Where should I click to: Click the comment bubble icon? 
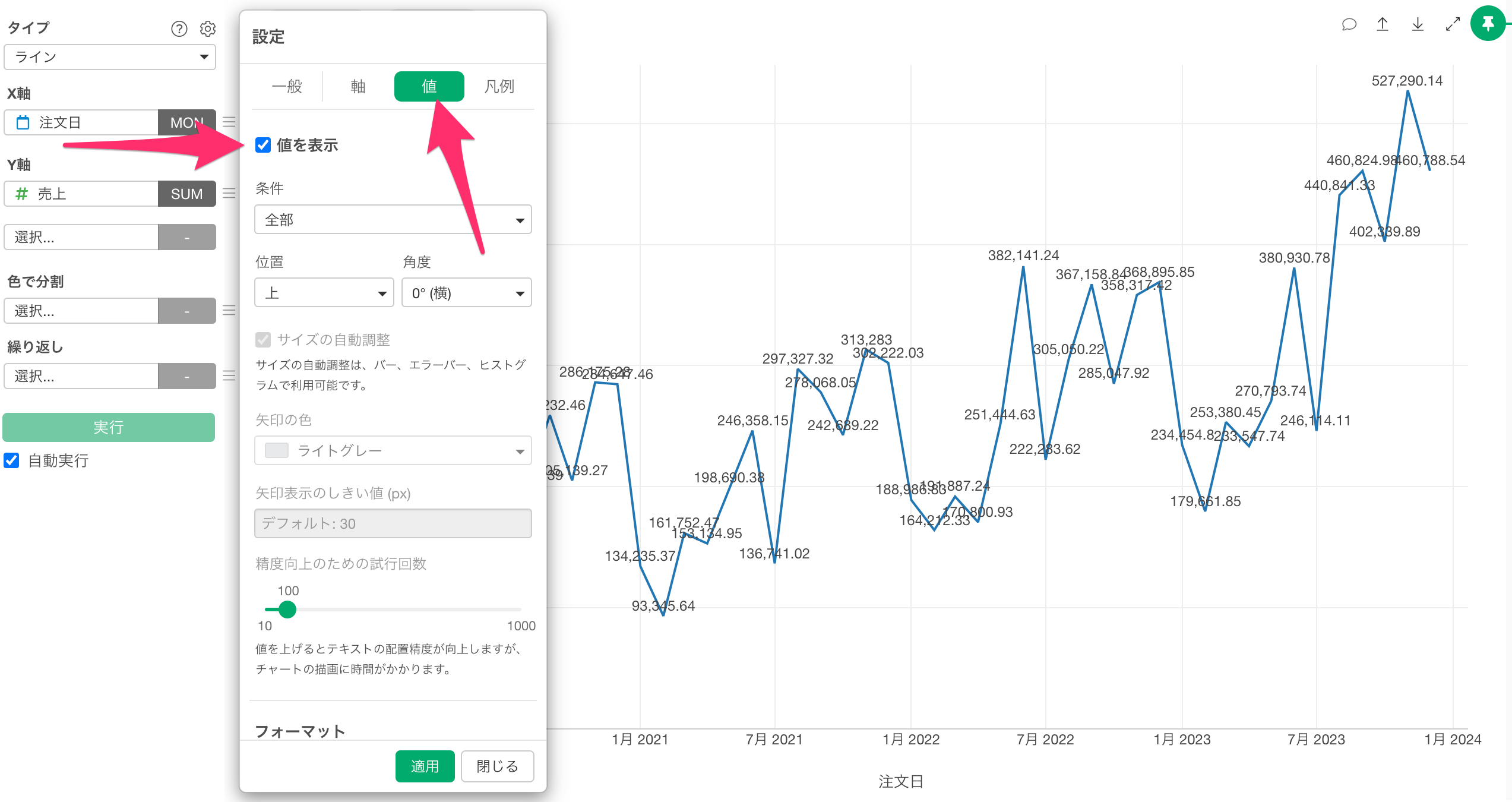(1349, 24)
